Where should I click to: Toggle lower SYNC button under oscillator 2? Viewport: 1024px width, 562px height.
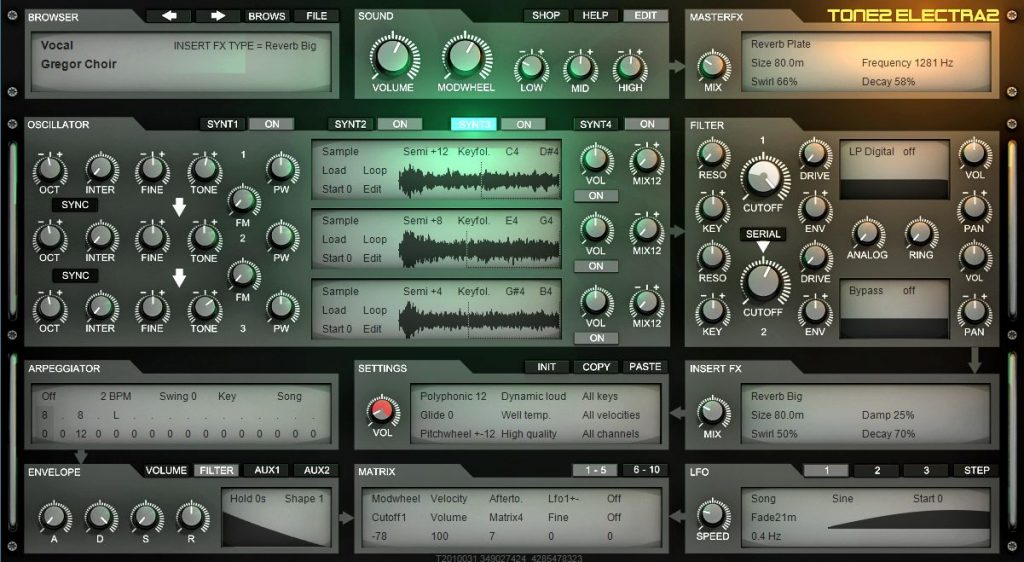coord(75,275)
